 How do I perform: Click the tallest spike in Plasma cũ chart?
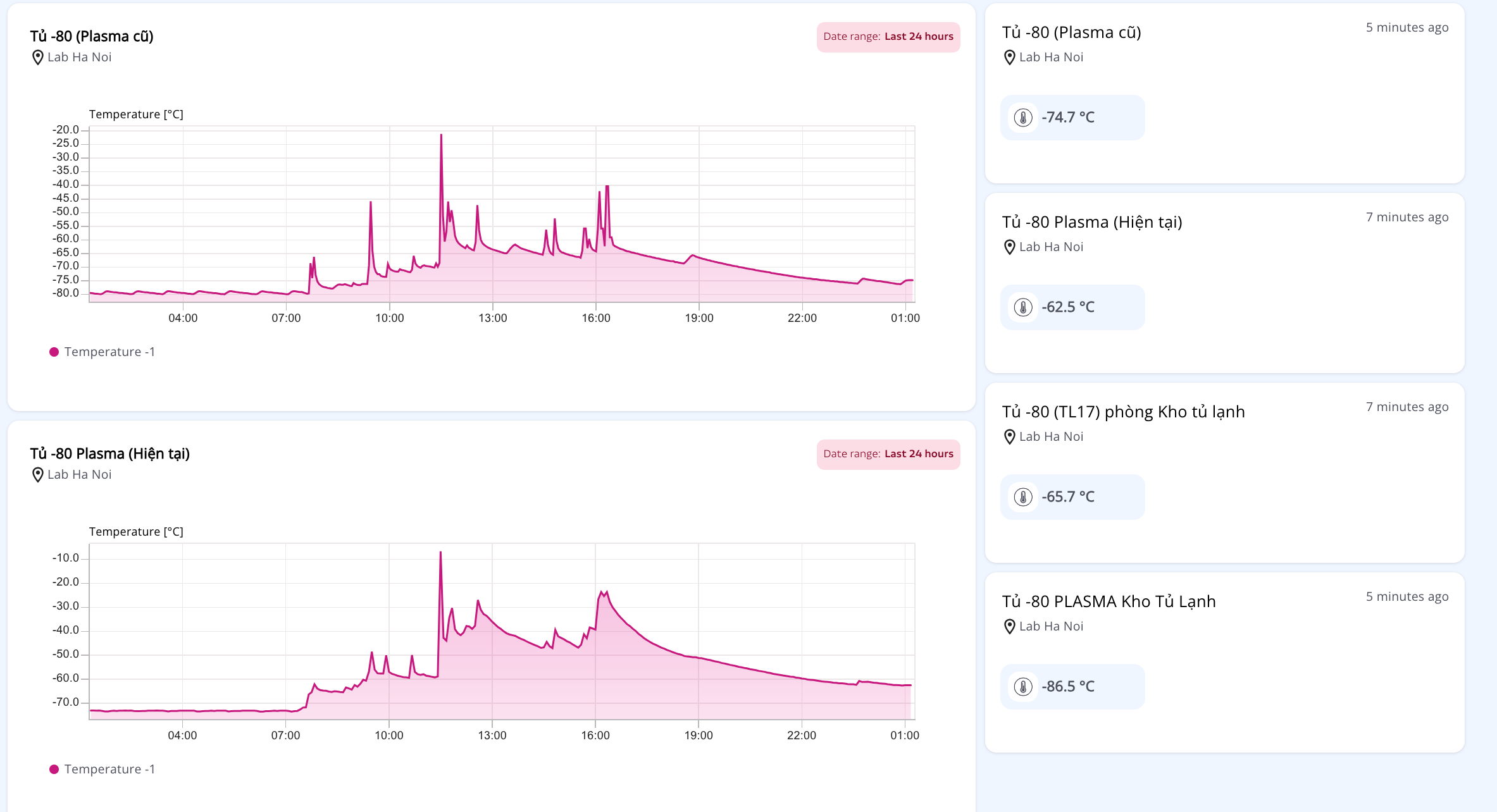441,135
